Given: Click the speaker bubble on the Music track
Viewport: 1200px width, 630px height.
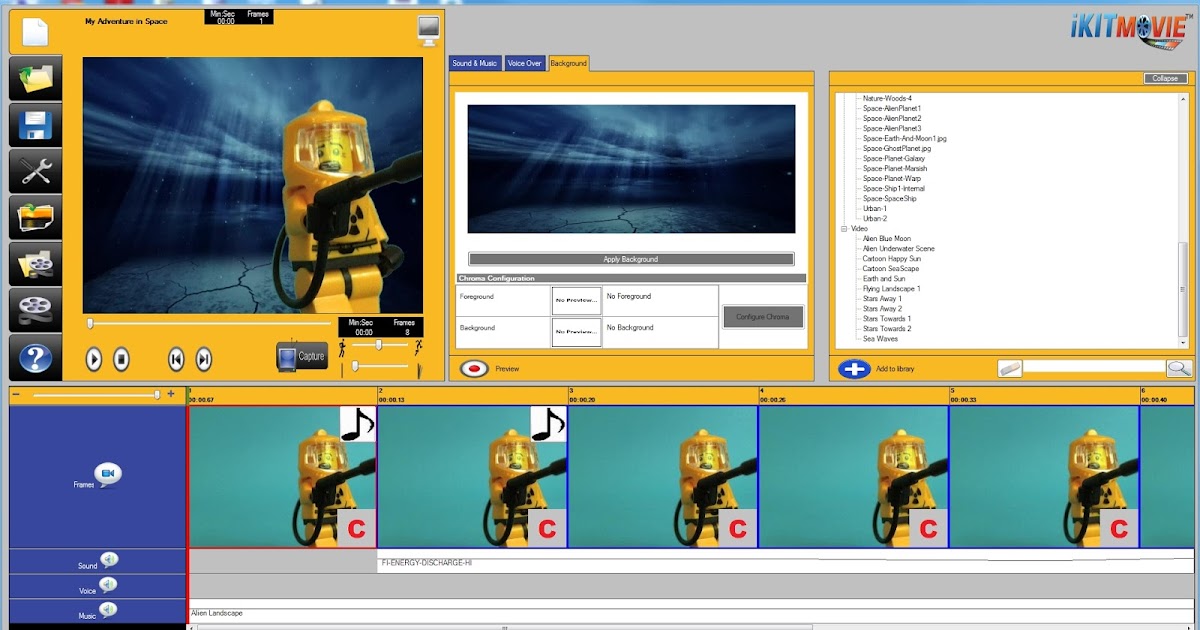Looking at the screenshot, I should pos(108,610).
